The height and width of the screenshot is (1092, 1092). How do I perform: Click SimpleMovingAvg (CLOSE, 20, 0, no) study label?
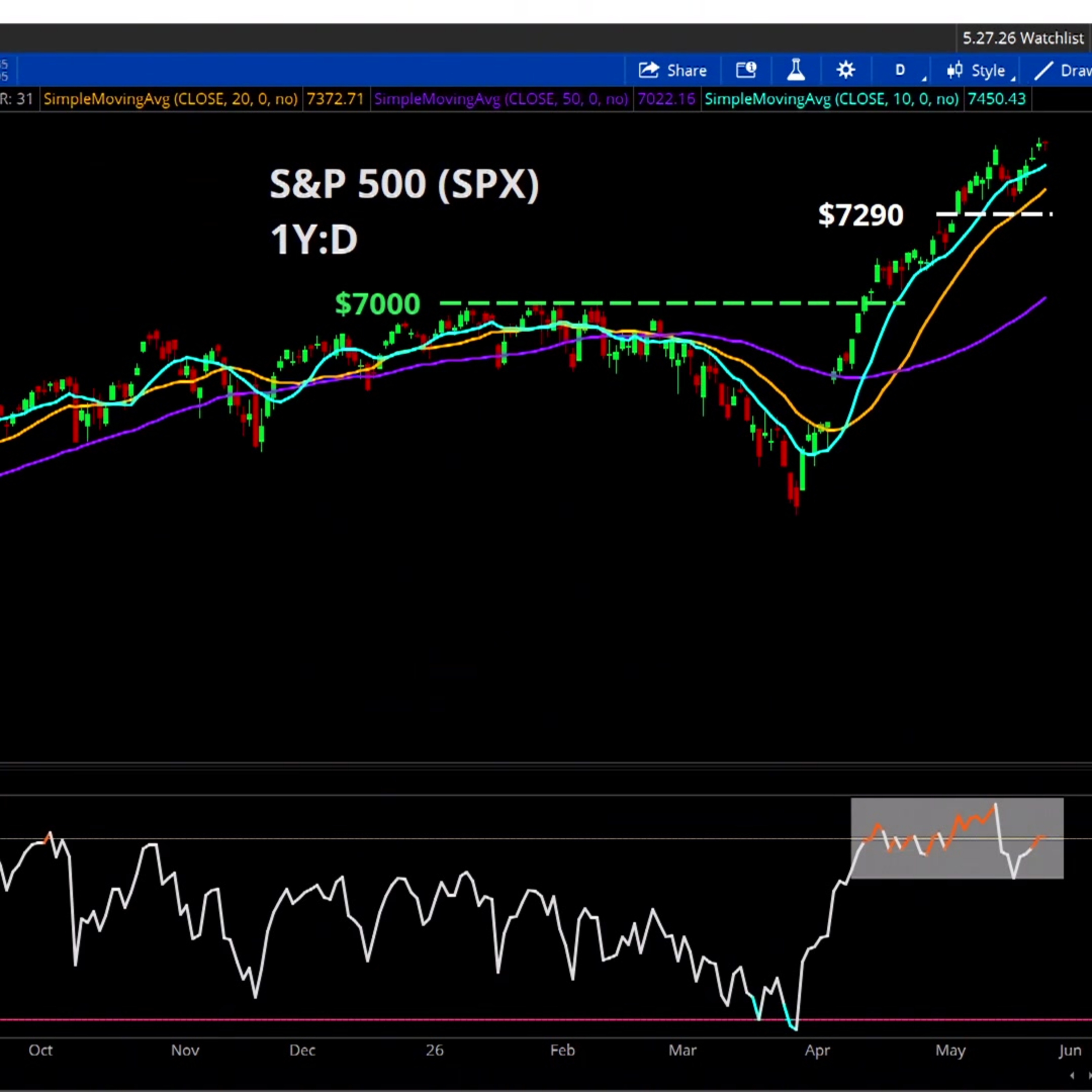170,99
